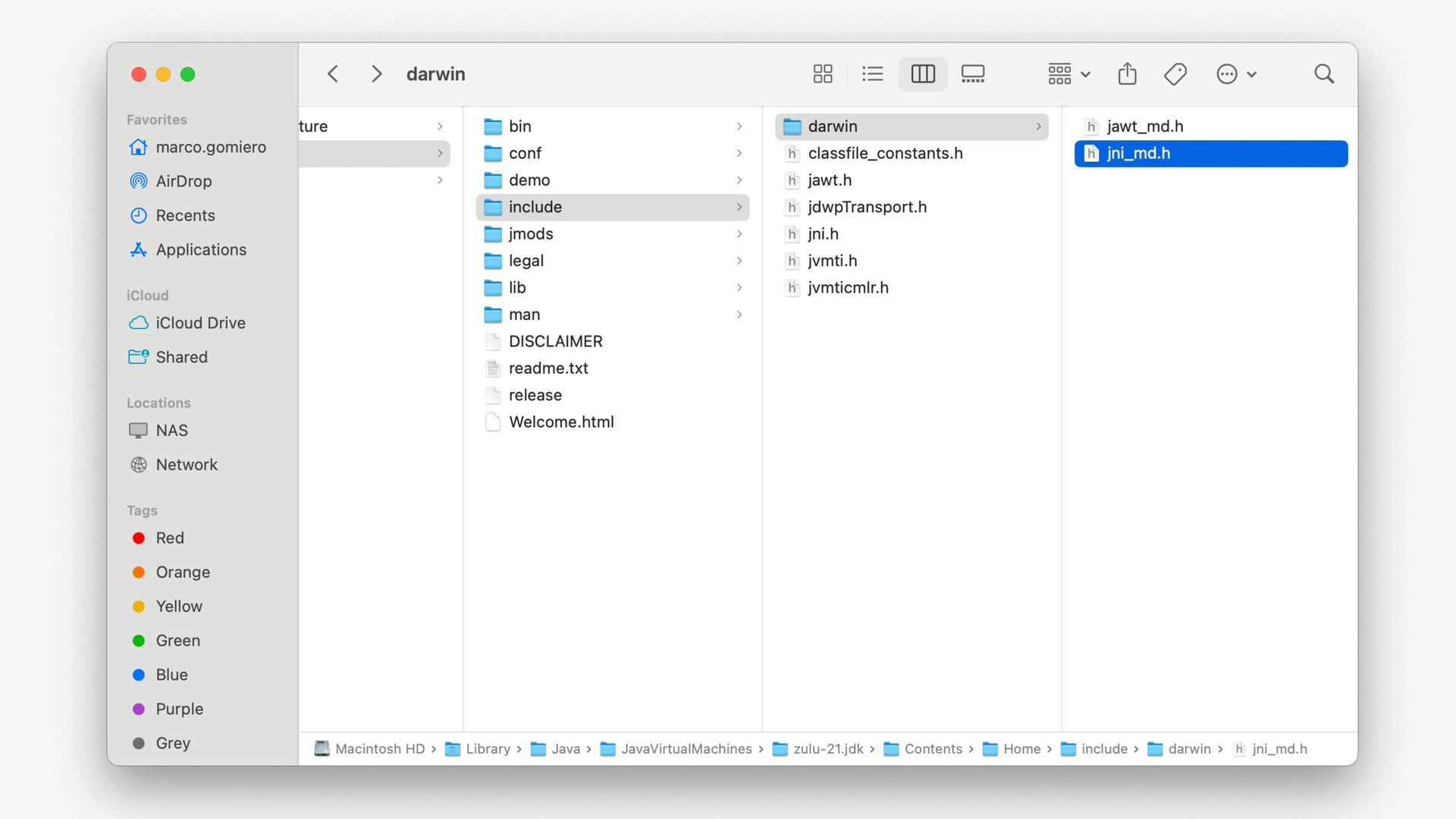Viewport: 1456px width, 819px height.
Task: Select the Purple tag in sidebar
Action: click(x=179, y=708)
